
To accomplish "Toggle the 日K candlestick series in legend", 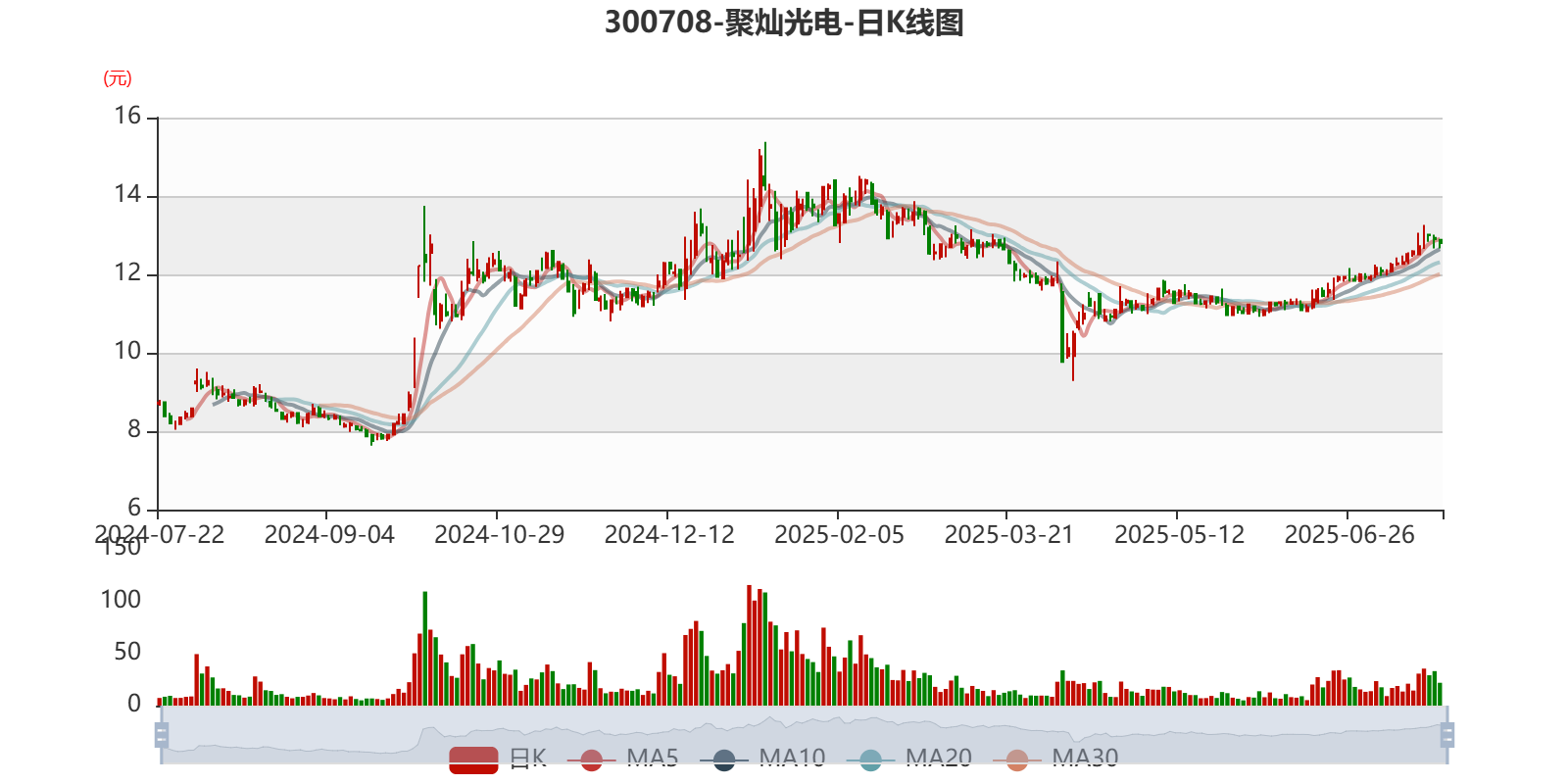I will tap(498, 759).
